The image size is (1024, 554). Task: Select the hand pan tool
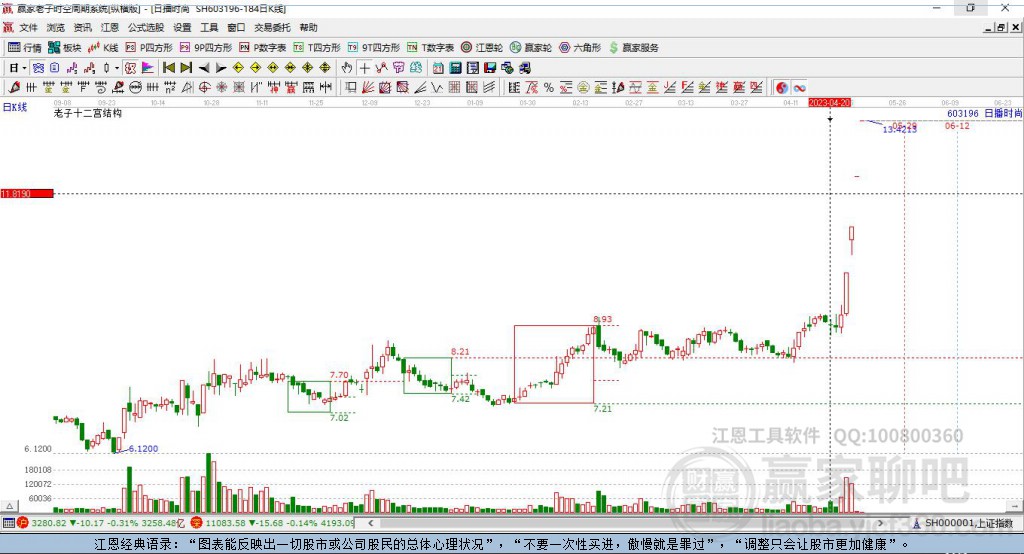[347, 68]
